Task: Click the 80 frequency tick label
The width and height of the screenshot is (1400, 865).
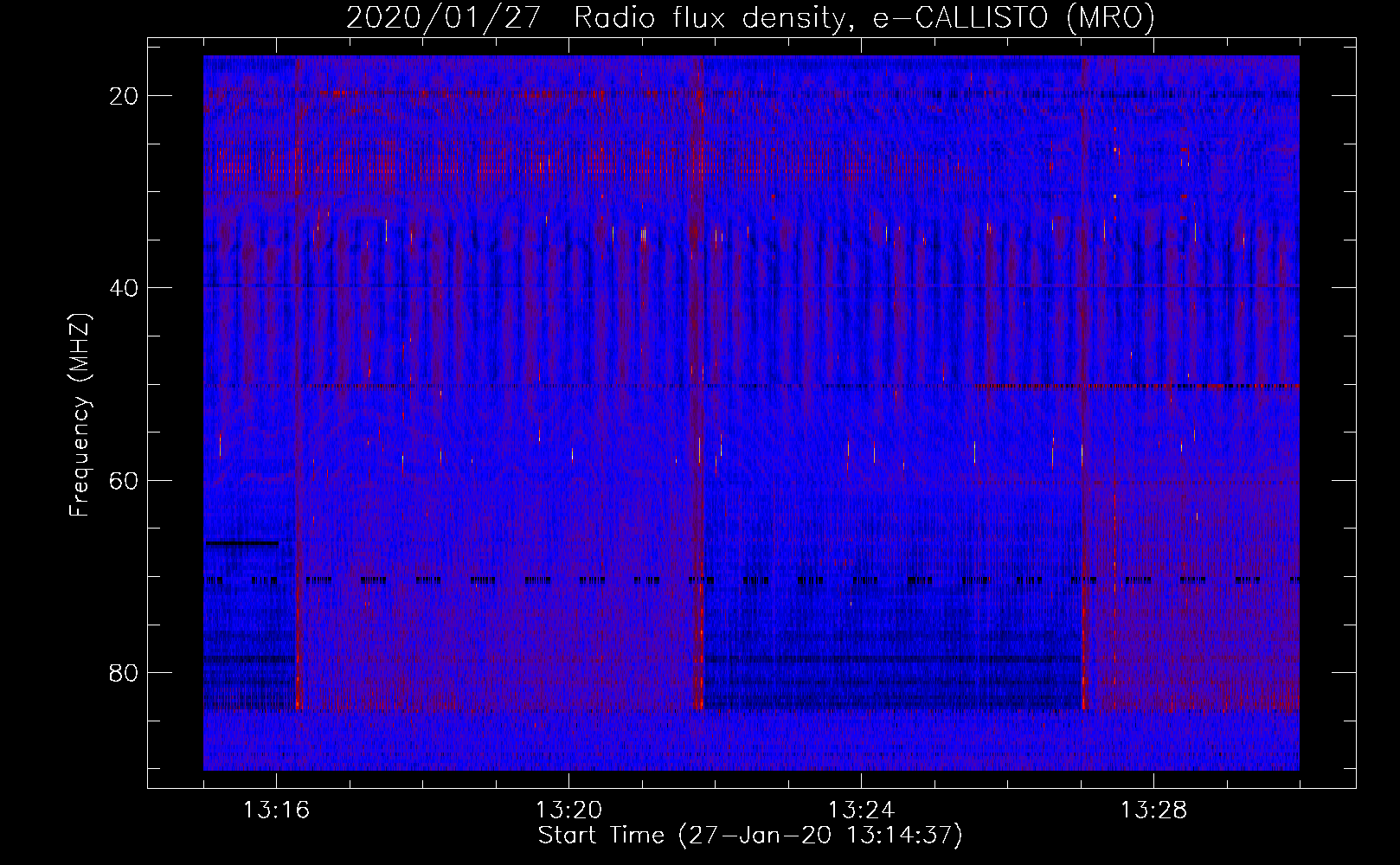Action: pyautogui.click(x=124, y=673)
